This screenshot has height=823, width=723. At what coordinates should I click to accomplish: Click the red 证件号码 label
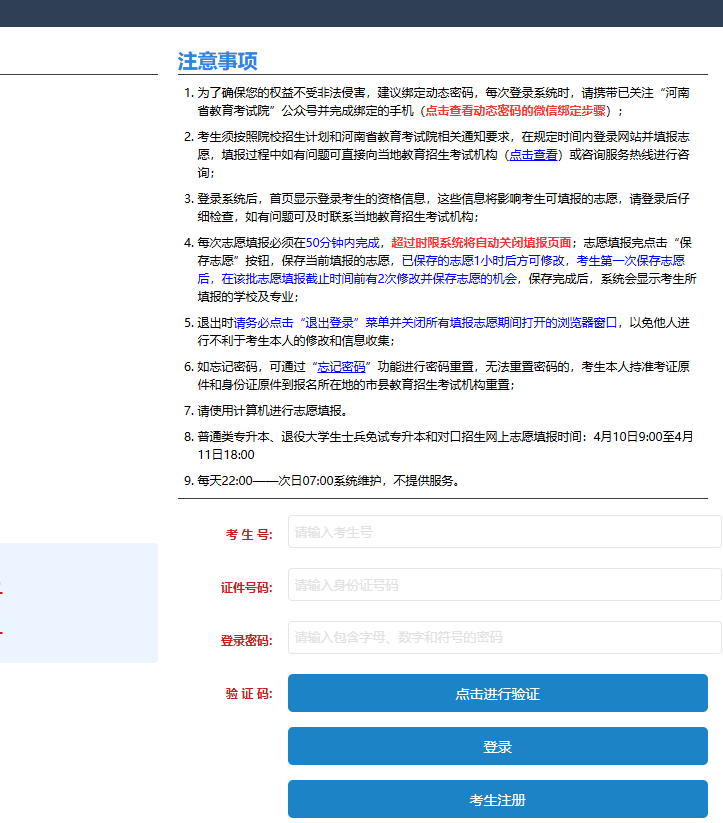click(246, 587)
